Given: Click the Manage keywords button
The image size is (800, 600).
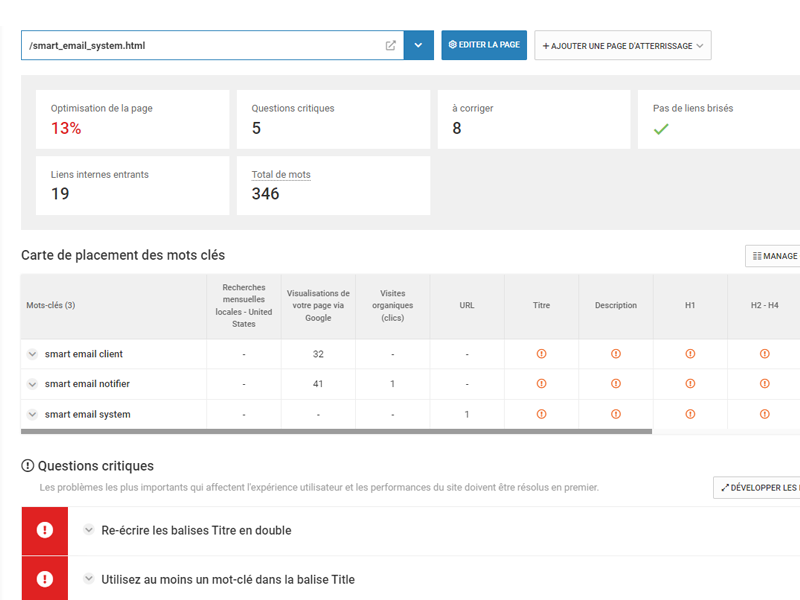Looking at the screenshot, I should pos(773,256).
